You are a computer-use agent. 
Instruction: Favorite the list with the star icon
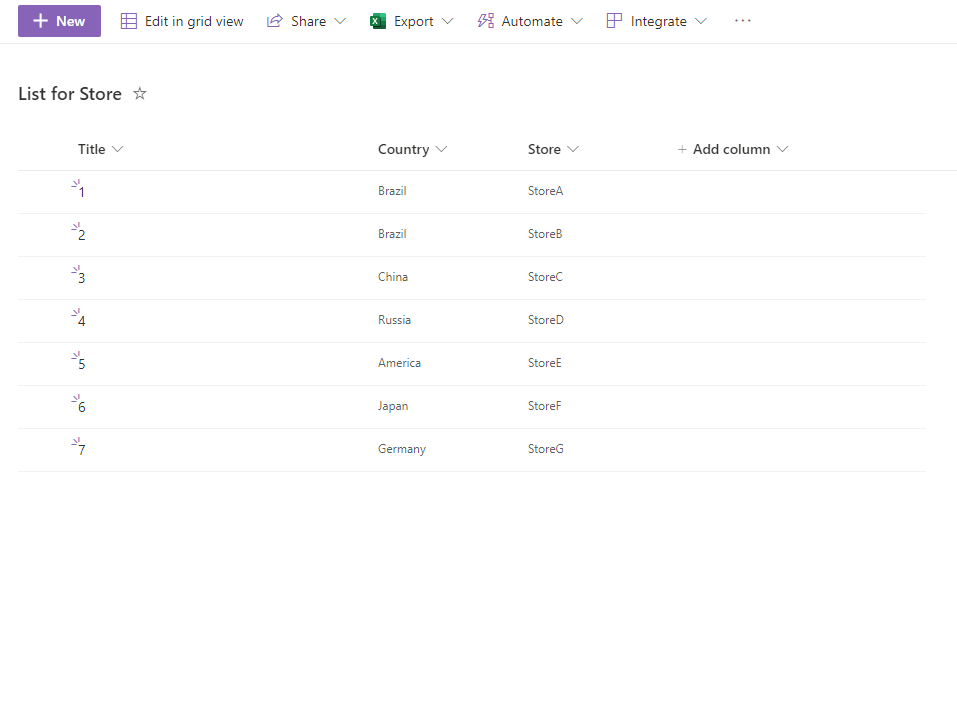pos(140,93)
